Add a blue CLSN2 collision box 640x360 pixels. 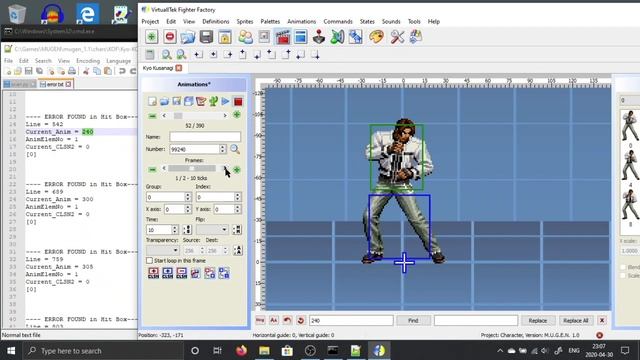(x=168, y=273)
